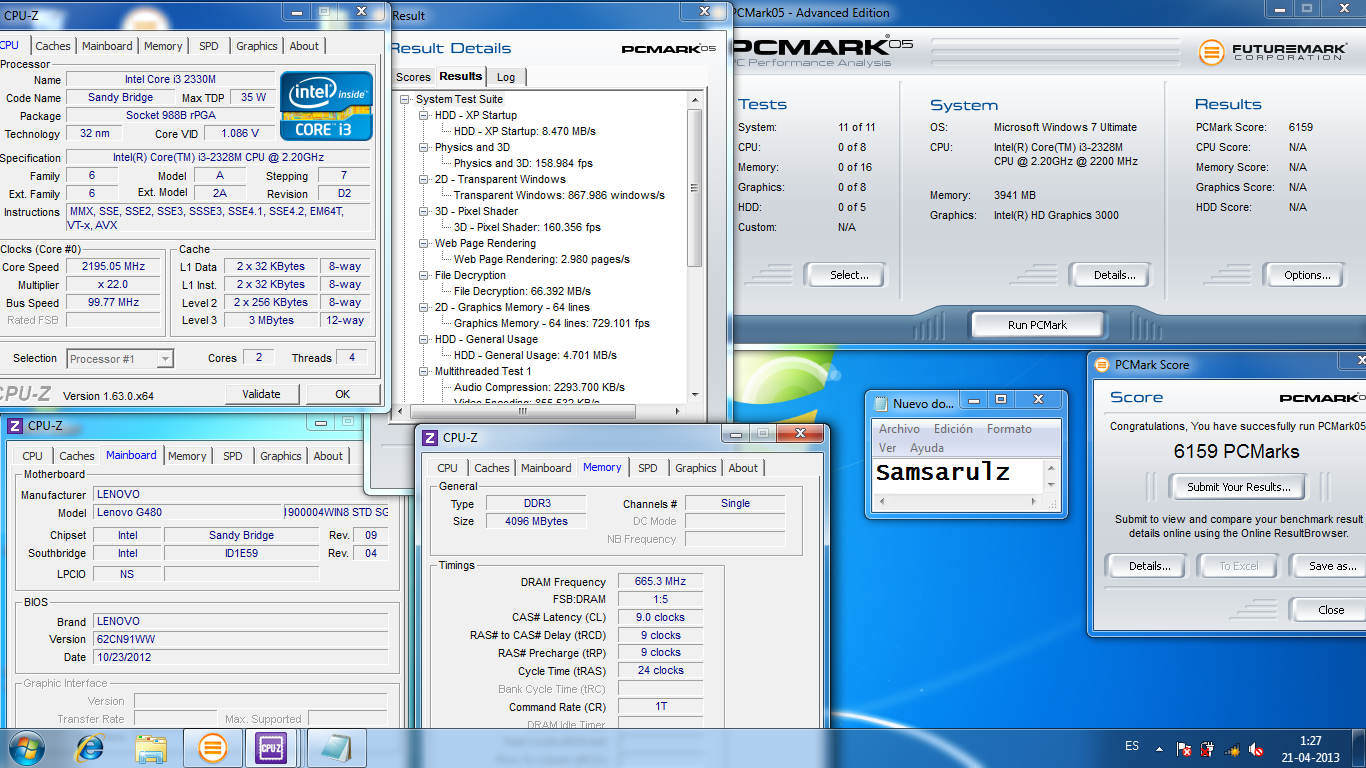Click the ES language indicator on taskbar
The image size is (1366, 768).
(x=1132, y=746)
